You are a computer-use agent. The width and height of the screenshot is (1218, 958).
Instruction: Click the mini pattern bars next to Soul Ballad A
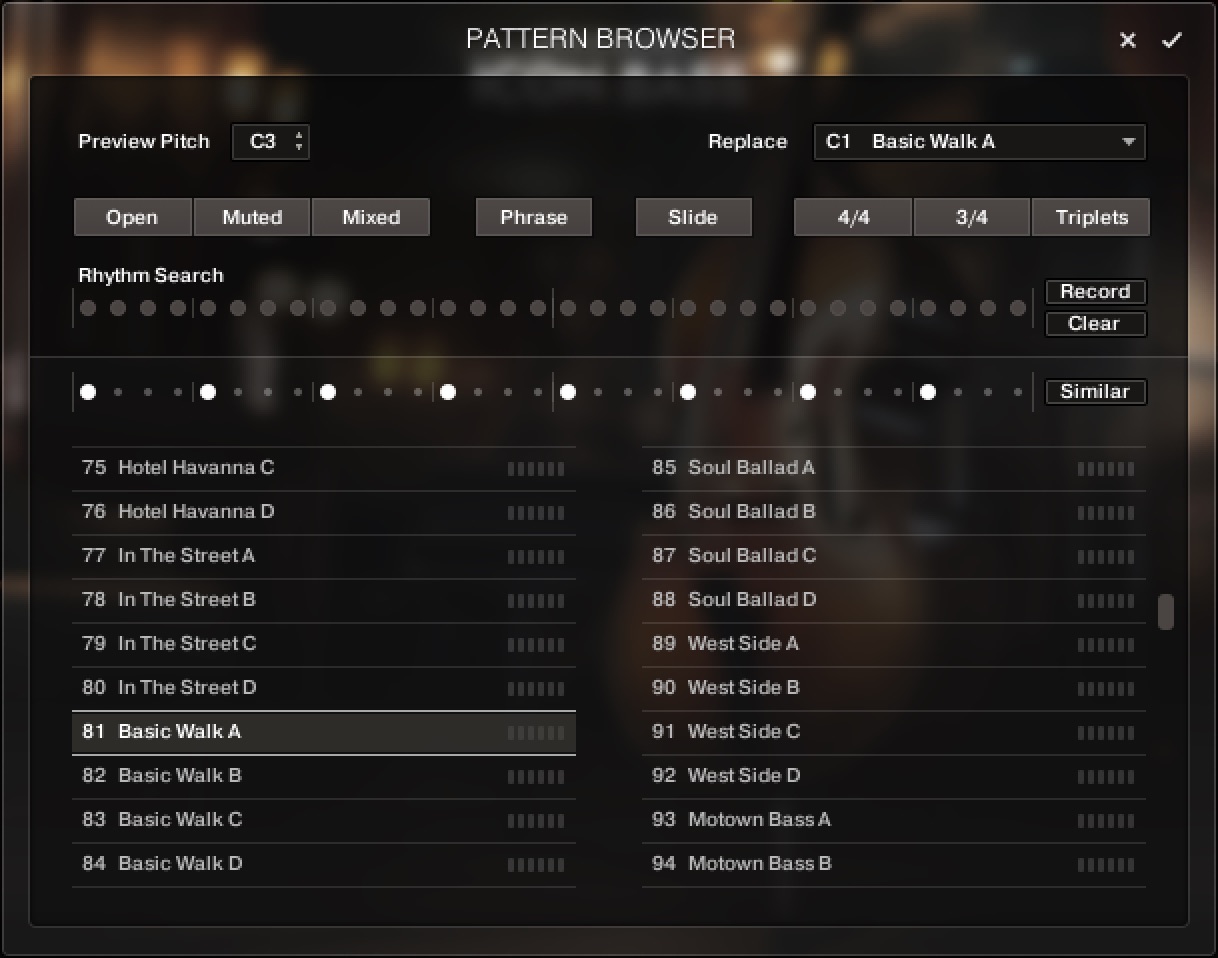[x=1106, y=468]
